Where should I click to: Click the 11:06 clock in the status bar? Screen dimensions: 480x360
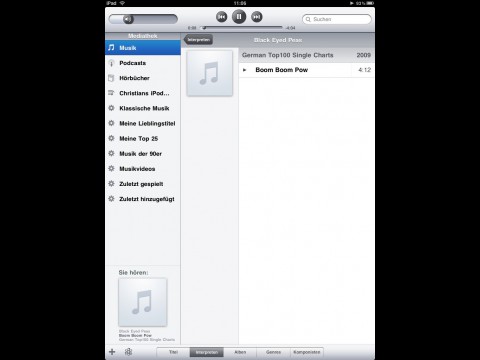tap(240, 3)
